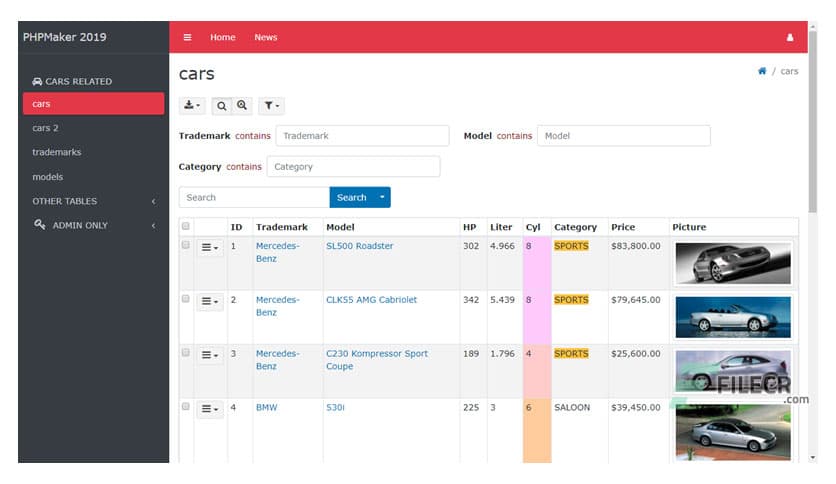836x484 pixels.
Task: Click the pink Cyl cell for row 1
Action: [x=536, y=262]
